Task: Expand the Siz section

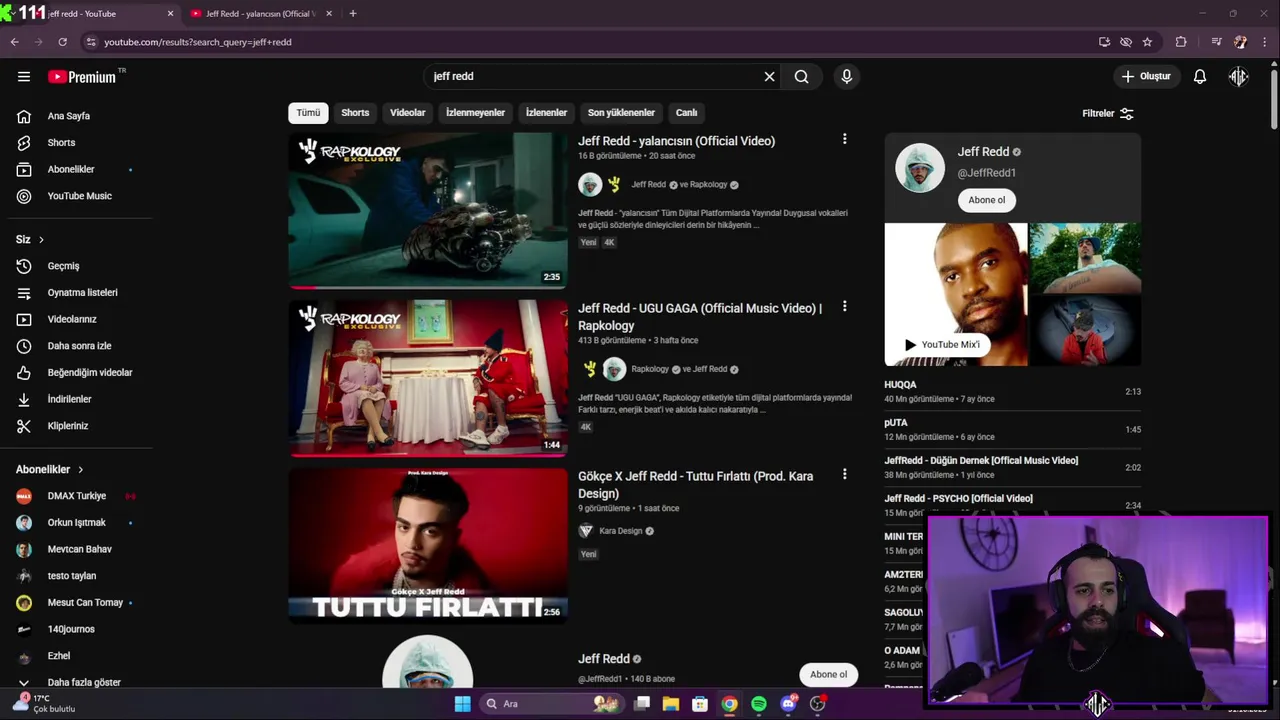Action: (30, 240)
